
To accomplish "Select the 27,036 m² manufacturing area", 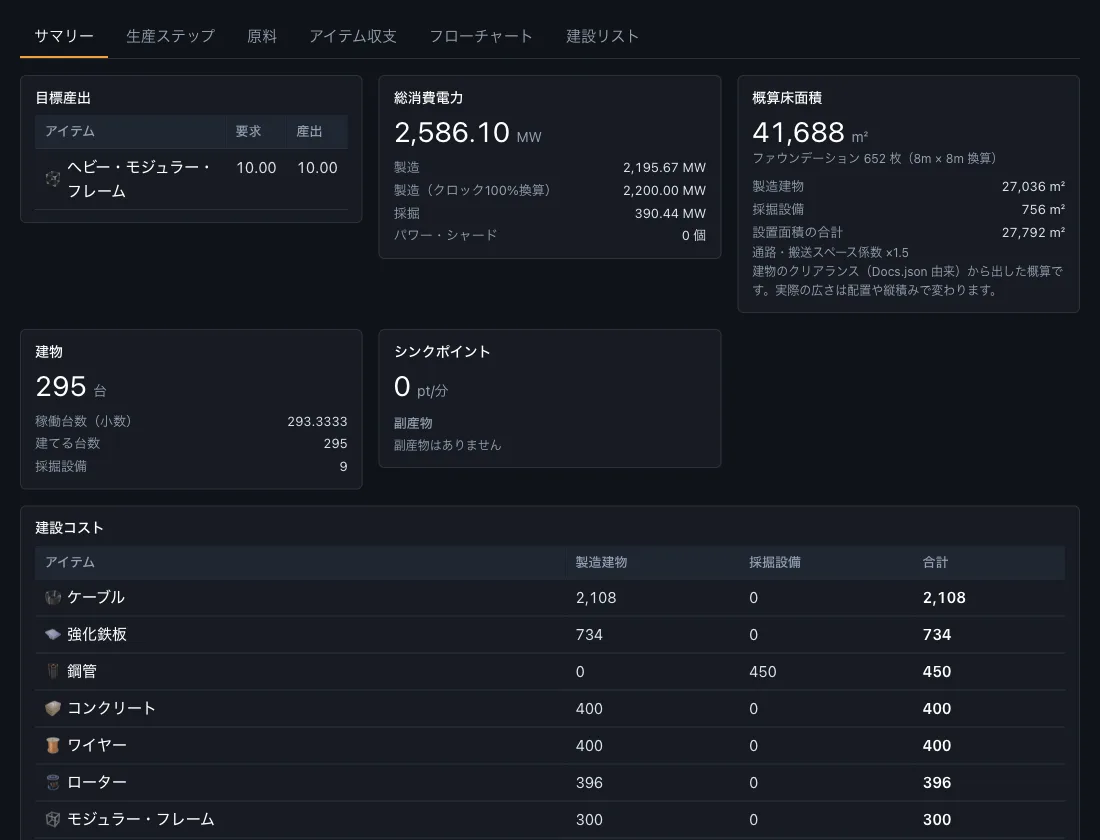I will click(1033, 187).
